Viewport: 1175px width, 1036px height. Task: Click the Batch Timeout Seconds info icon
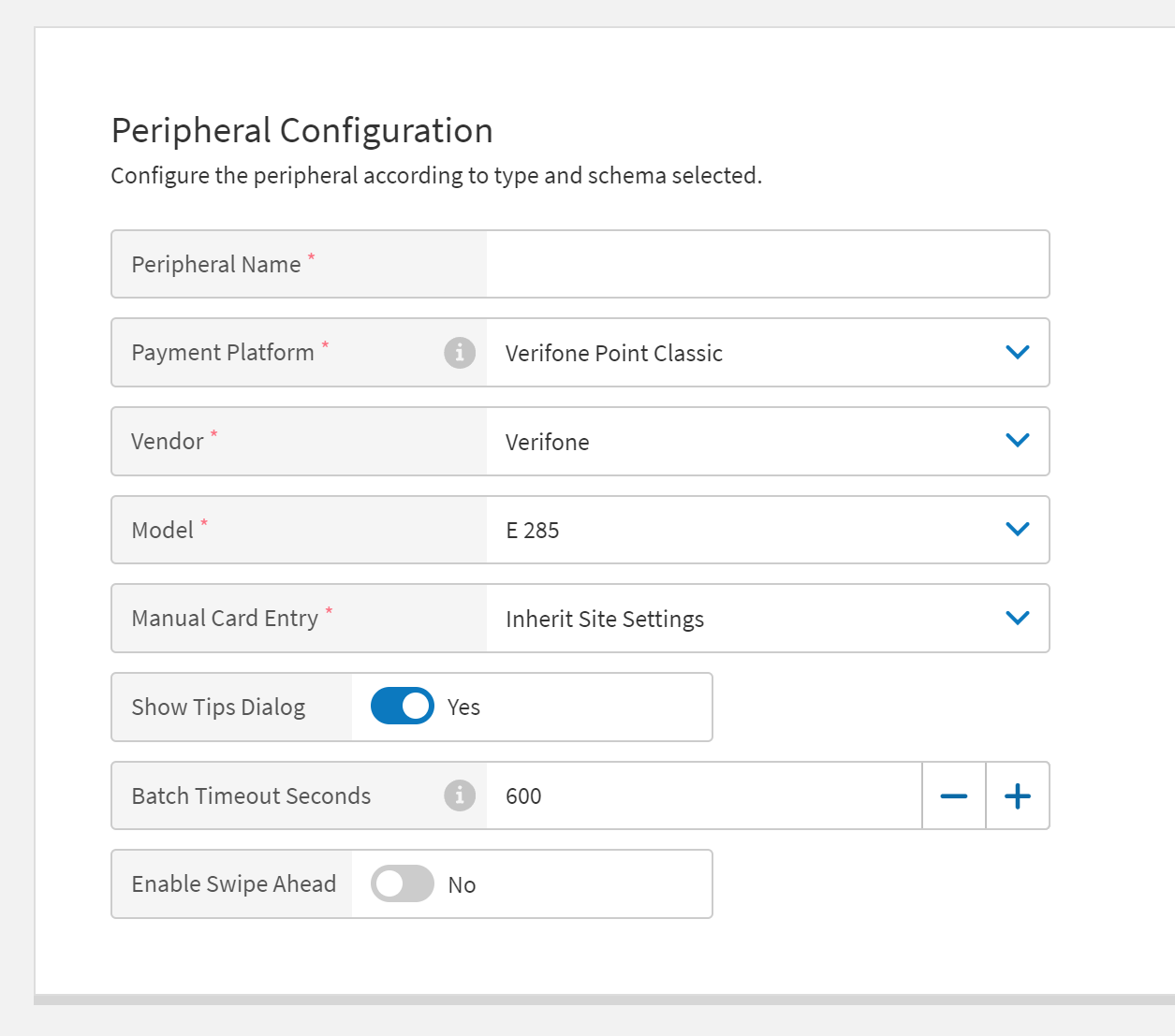click(x=459, y=795)
